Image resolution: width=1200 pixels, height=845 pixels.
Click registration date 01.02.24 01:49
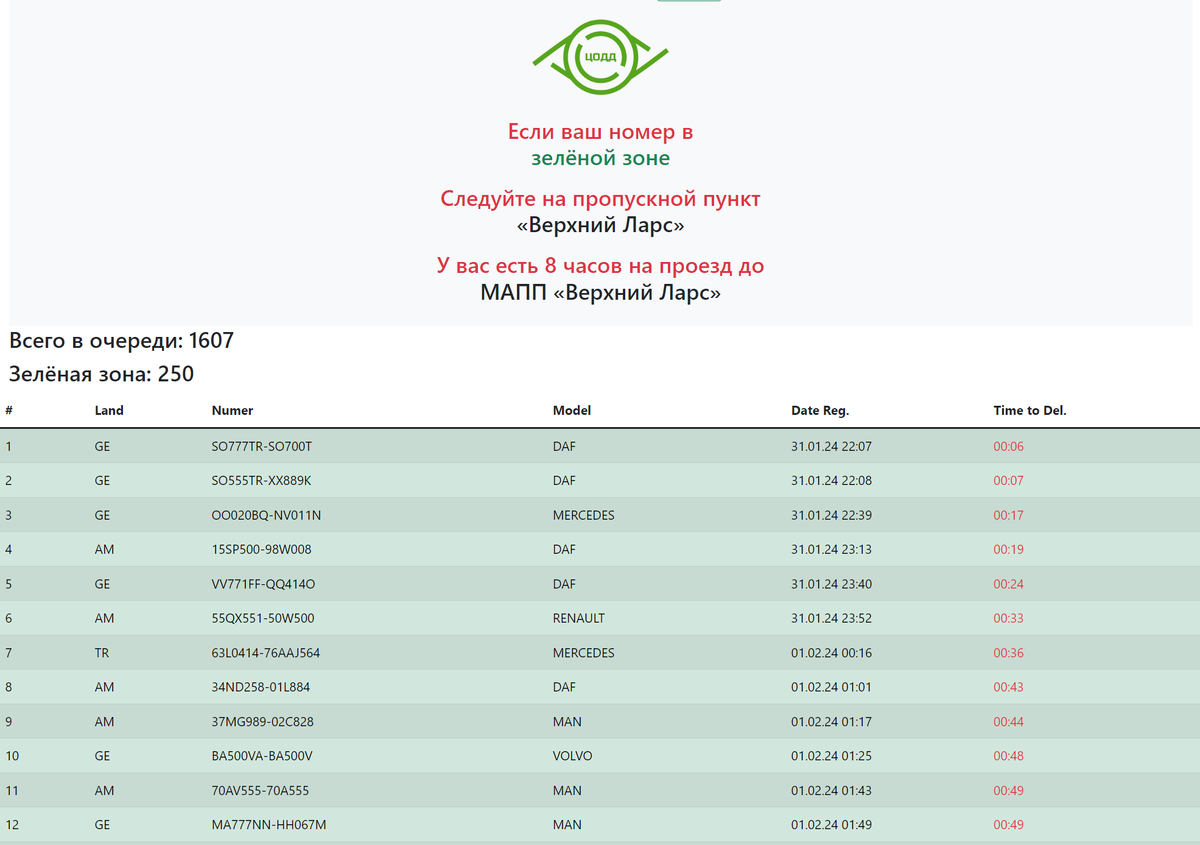831,825
